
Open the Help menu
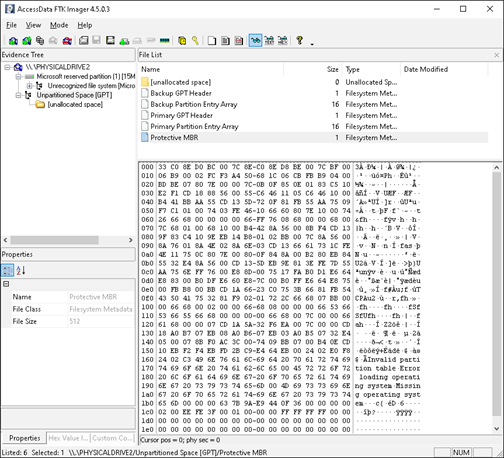pos(85,25)
